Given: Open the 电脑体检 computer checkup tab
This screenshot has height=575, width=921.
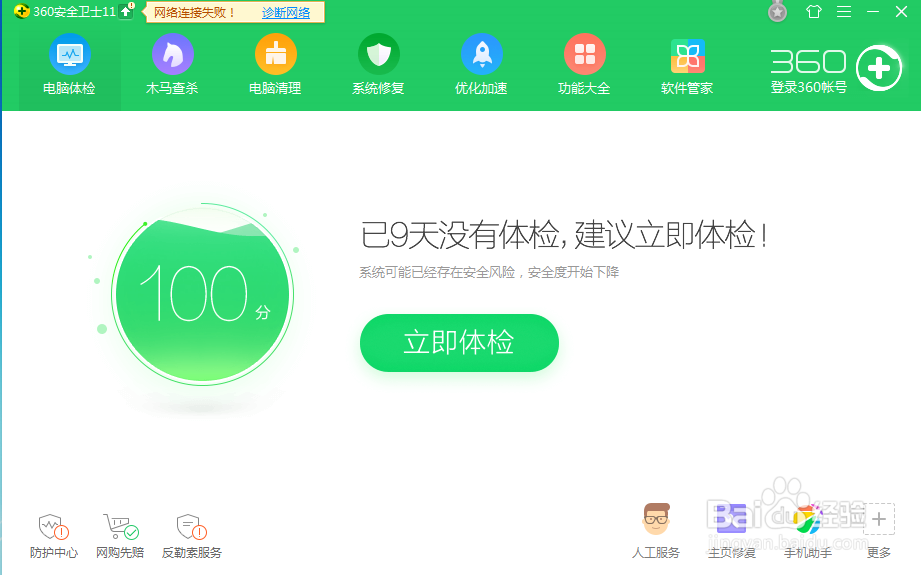Looking at the screenshot, I should point(69,65).
